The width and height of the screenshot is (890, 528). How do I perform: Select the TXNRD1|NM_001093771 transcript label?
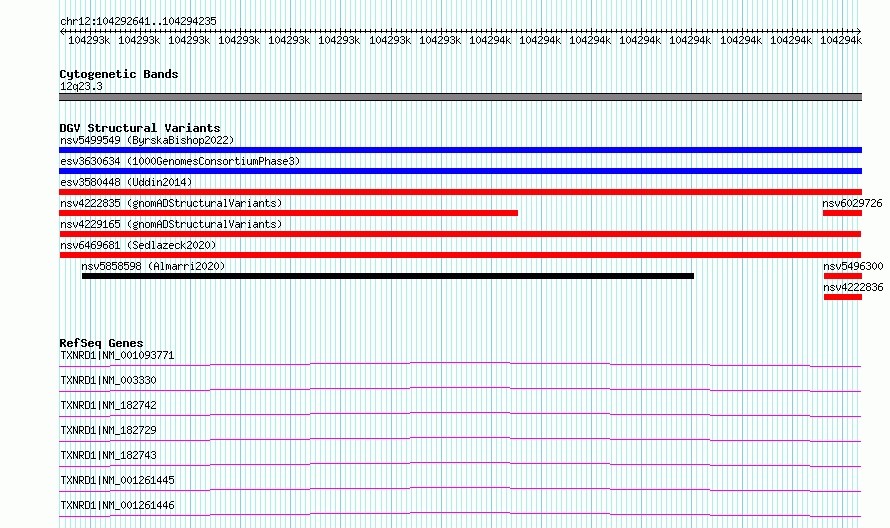pyautogui.click(x=117, y=355)
